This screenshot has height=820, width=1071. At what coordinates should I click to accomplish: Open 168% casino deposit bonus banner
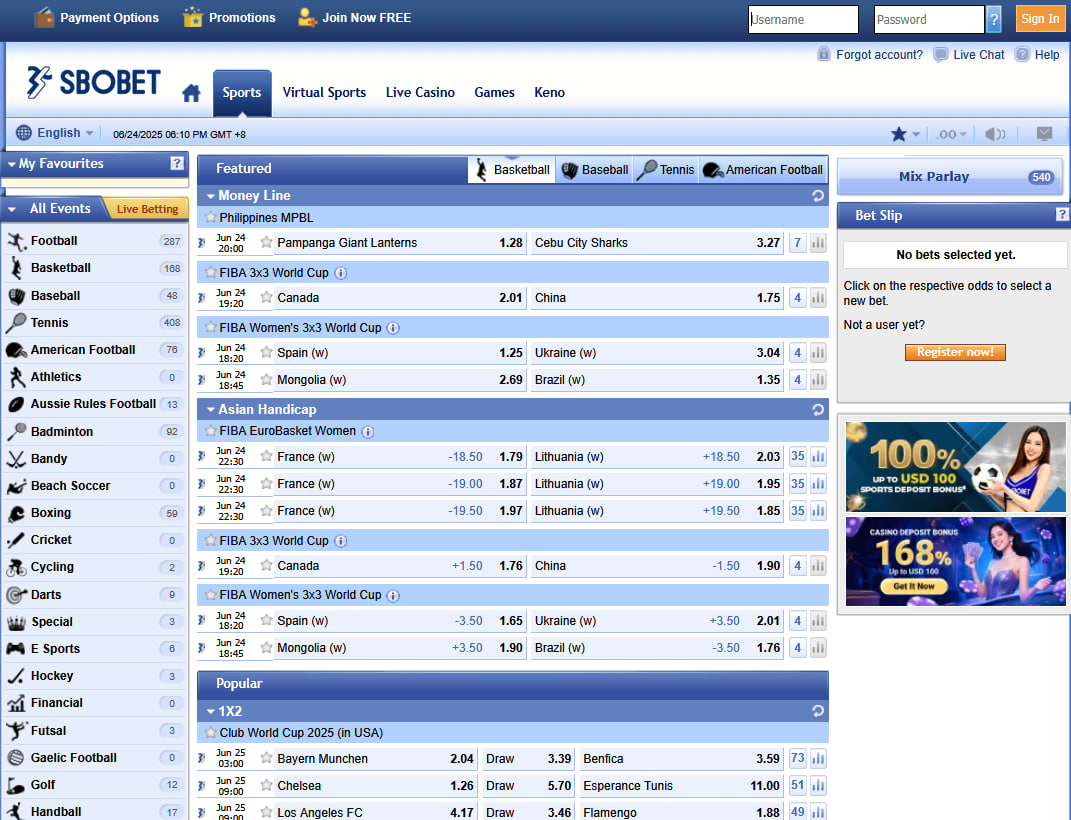click(956, 561)
